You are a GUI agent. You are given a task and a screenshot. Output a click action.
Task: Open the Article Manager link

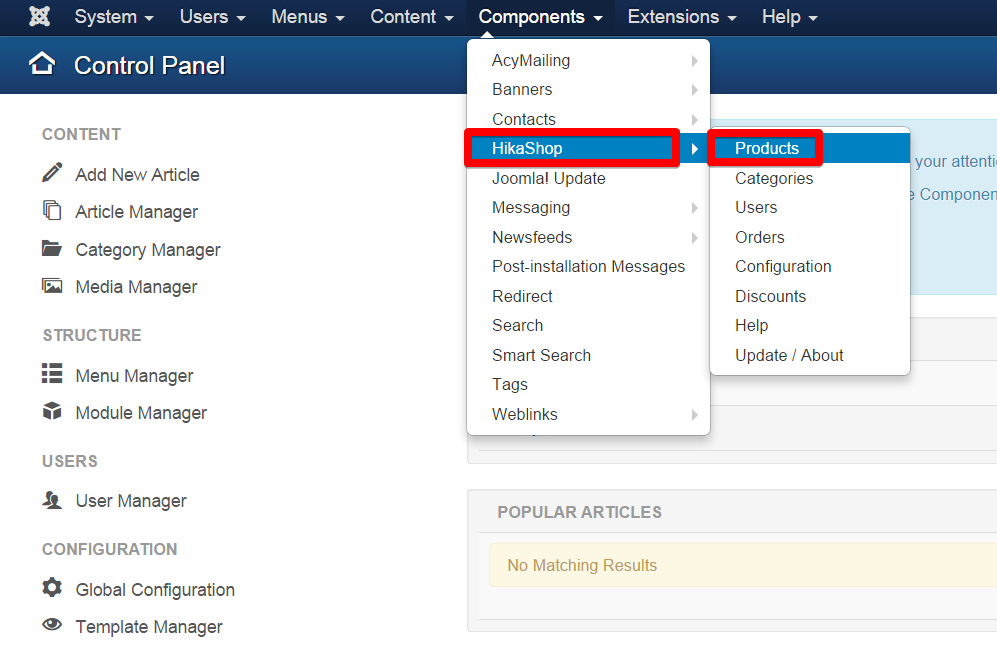(x=137, y=212)
